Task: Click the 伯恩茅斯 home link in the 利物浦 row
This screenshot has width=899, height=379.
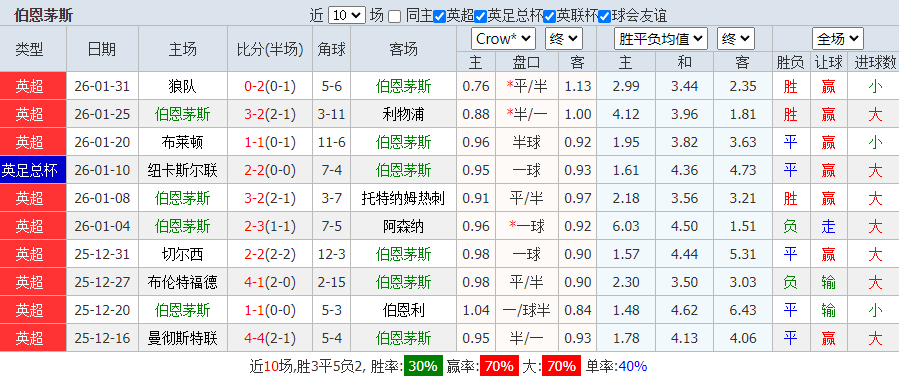Action: (182, 115)
